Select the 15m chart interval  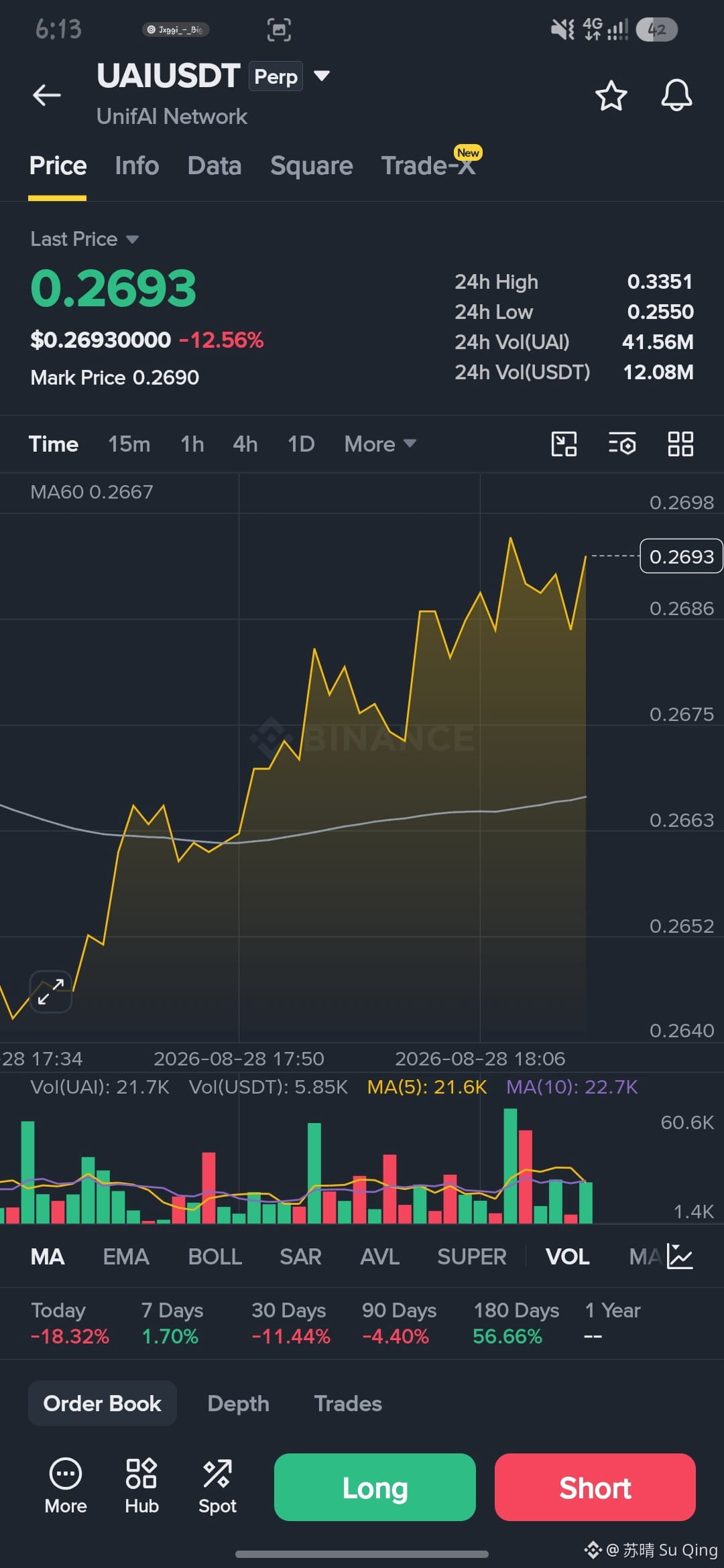click(129, 444)
